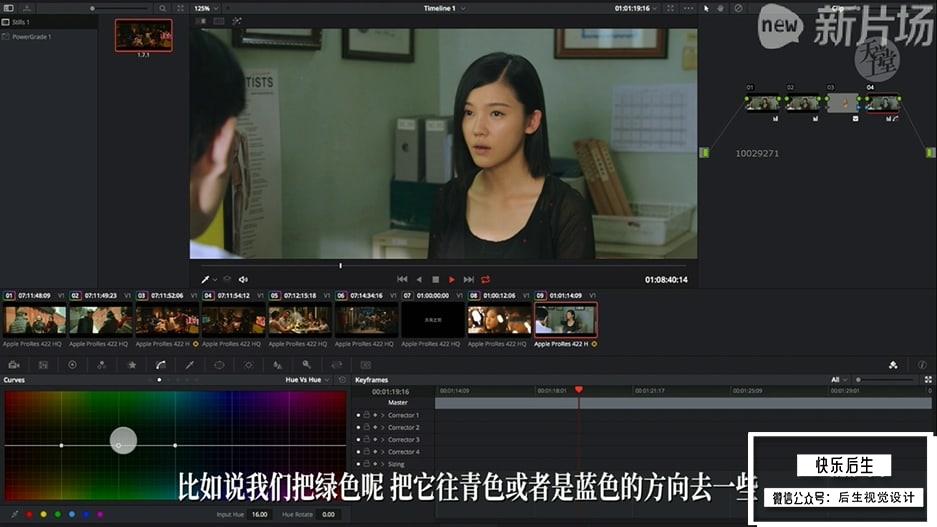Select the green hue swatch

point(57,514)
